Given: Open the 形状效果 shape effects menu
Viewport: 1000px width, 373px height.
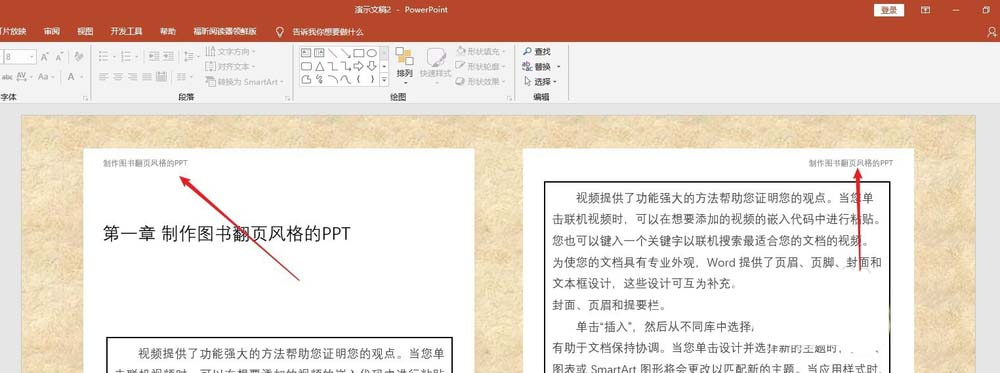Looking at the screenshot, I should click(x=482, y=82).
